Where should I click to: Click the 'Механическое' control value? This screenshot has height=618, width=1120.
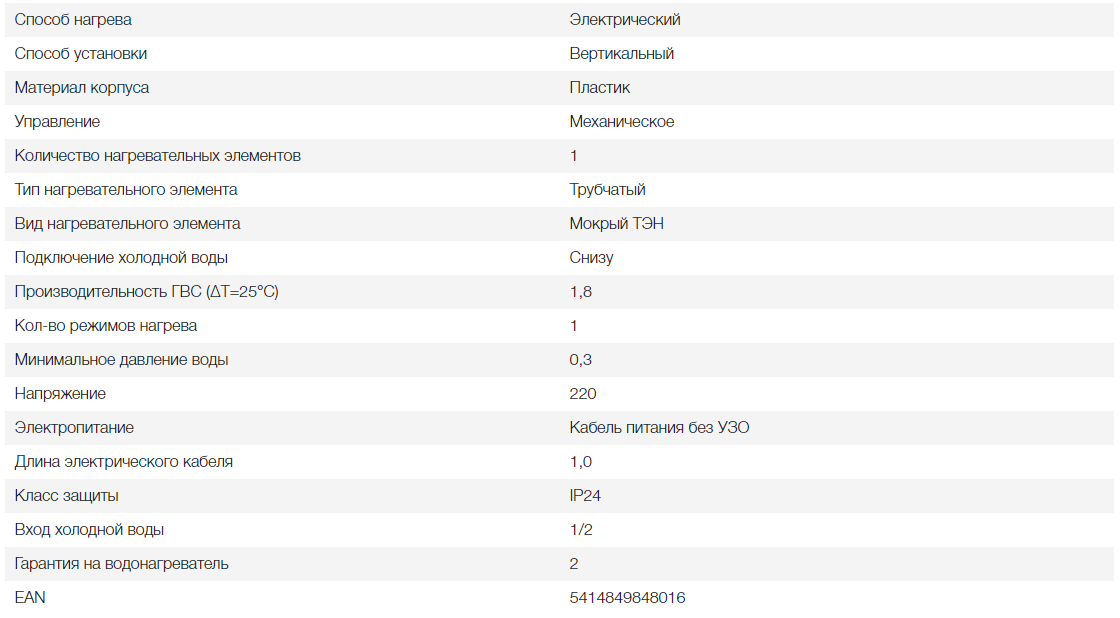pos(622,122)
